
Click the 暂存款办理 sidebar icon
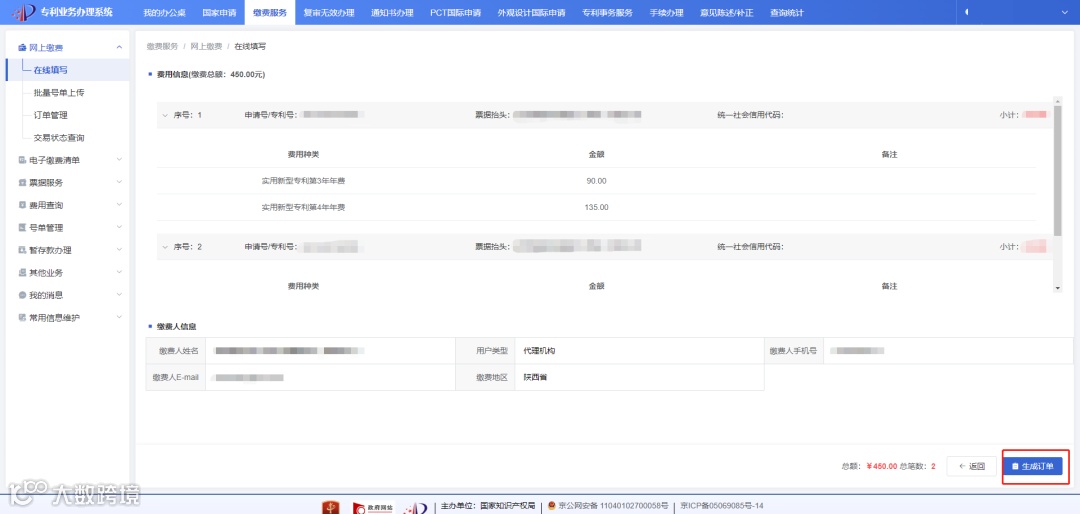click(22, 250)
